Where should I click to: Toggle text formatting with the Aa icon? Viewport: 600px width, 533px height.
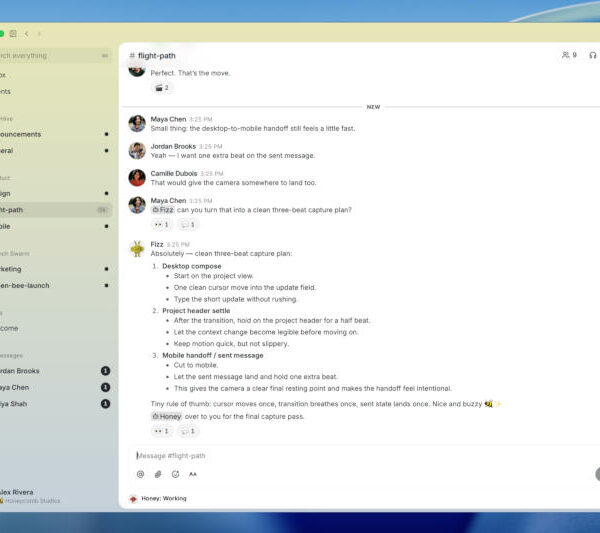coord(193,474)
